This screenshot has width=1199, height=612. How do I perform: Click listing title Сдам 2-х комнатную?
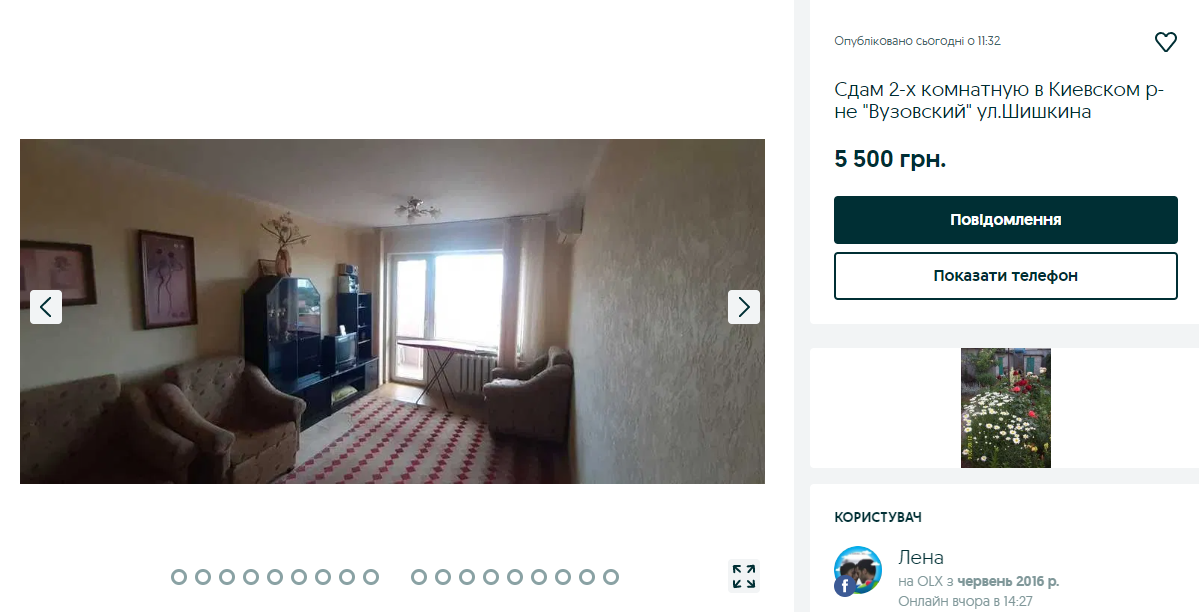[x=999, y=100]
